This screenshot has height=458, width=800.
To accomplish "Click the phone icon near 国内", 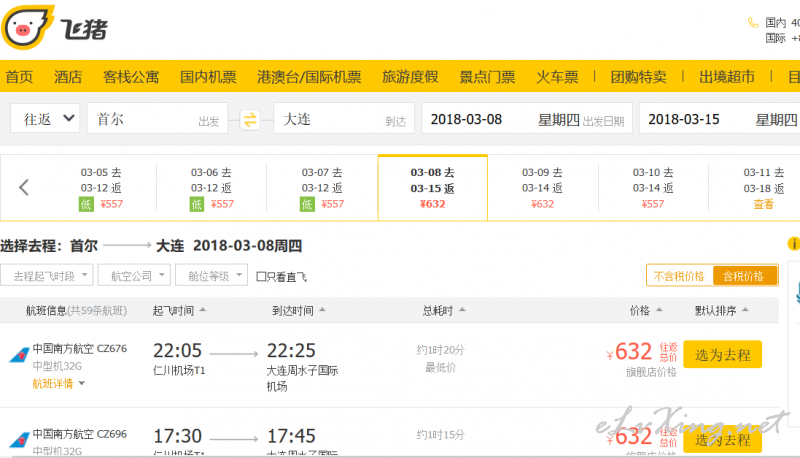I will click(x=753, y=23).
